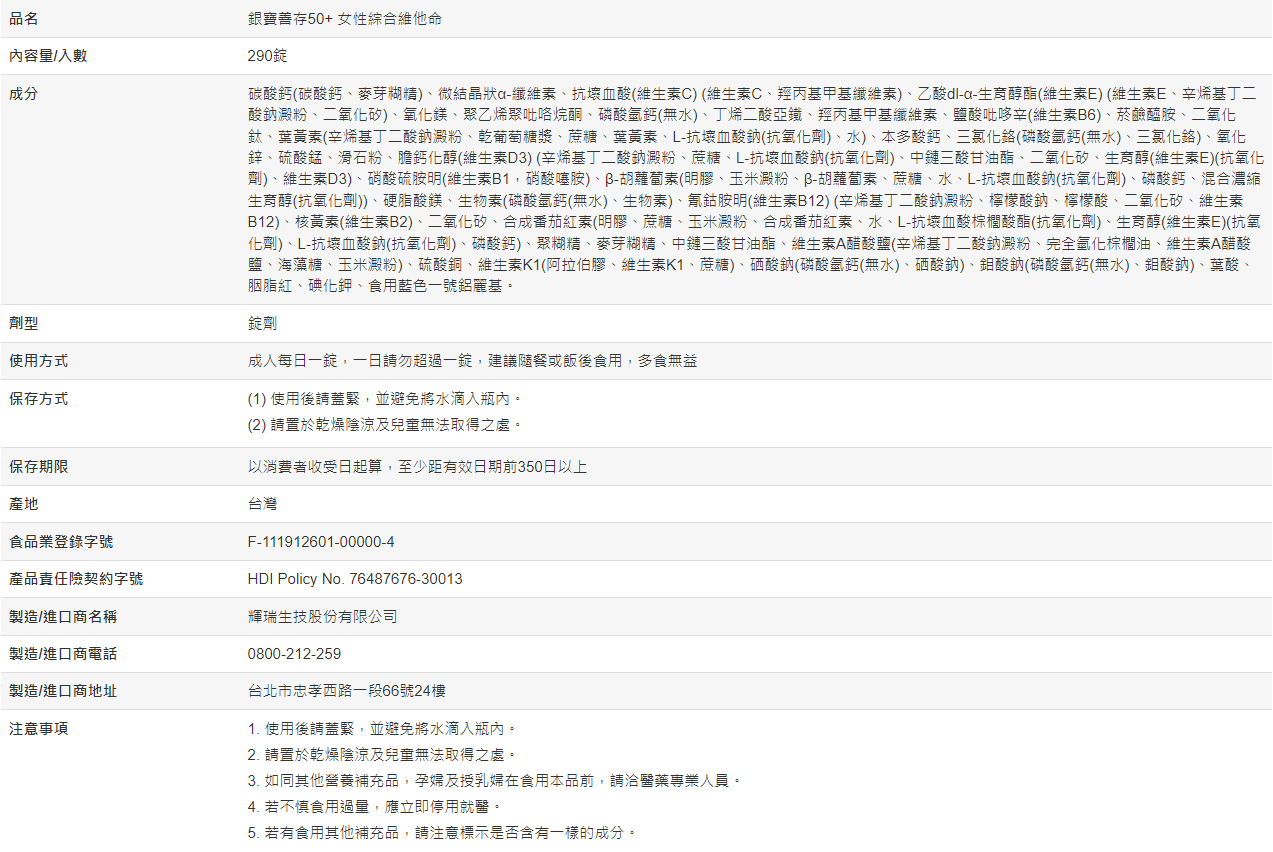The height and width of the screenshot is (852, 1273).
Task: Select the 錠劑 dosage form value
Action: pyautogui.click(x=262, y=323)
